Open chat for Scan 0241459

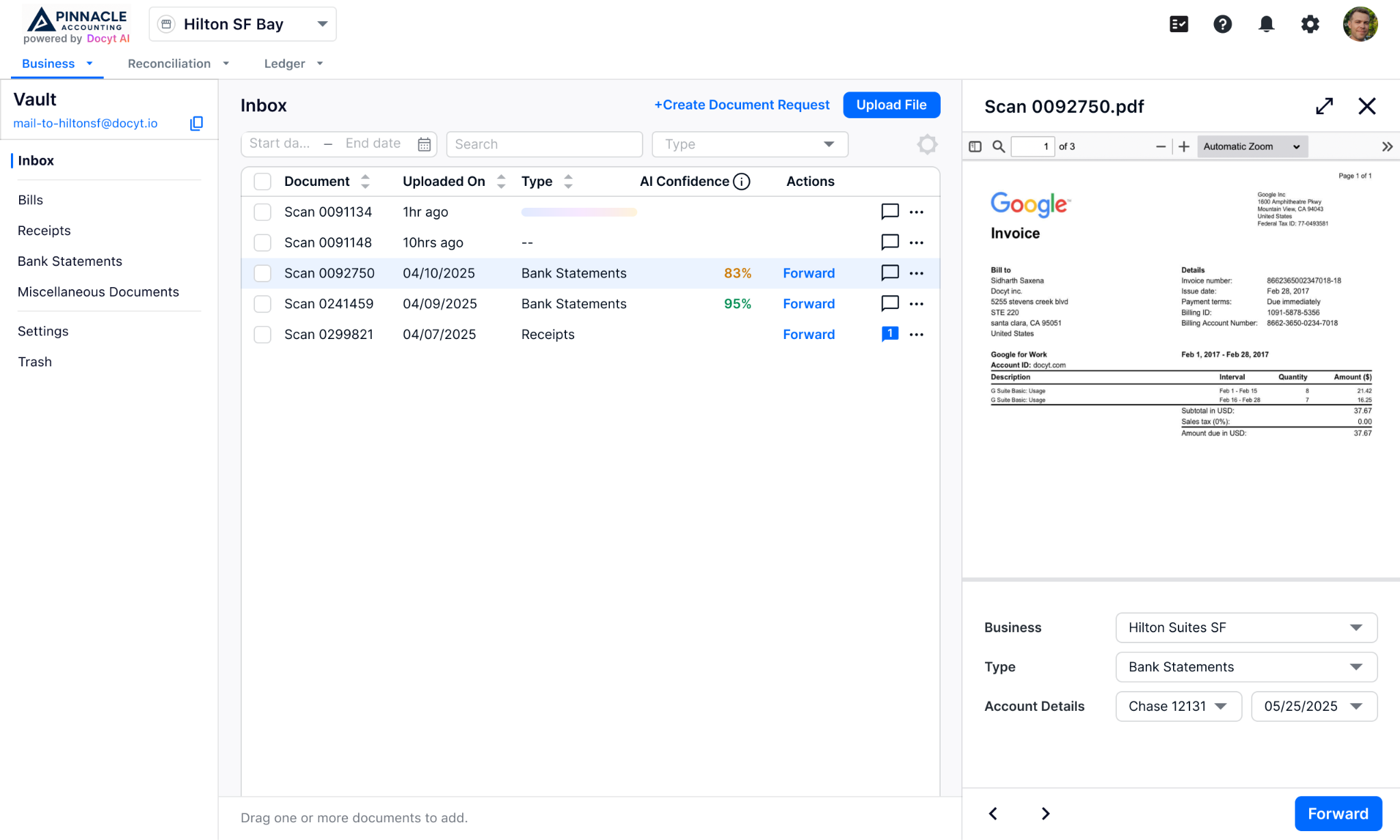pyautogui.click(x=890, y=303)
